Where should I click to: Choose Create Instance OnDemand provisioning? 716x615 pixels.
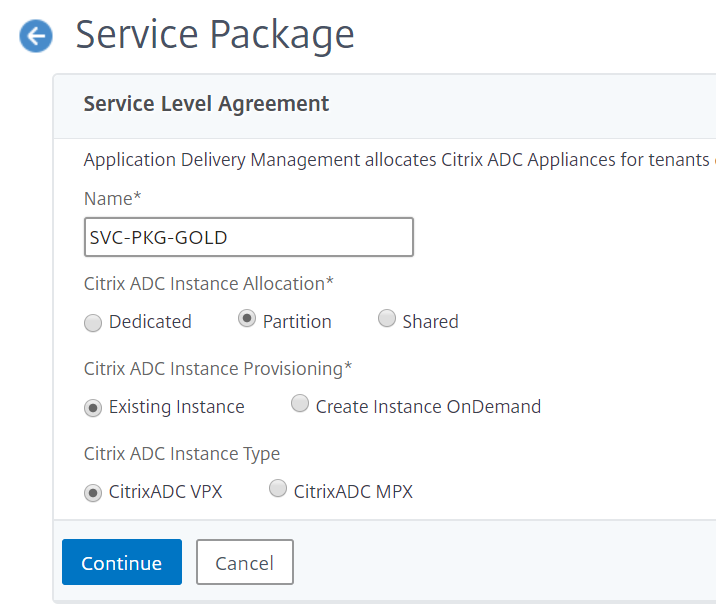(300, 404)
